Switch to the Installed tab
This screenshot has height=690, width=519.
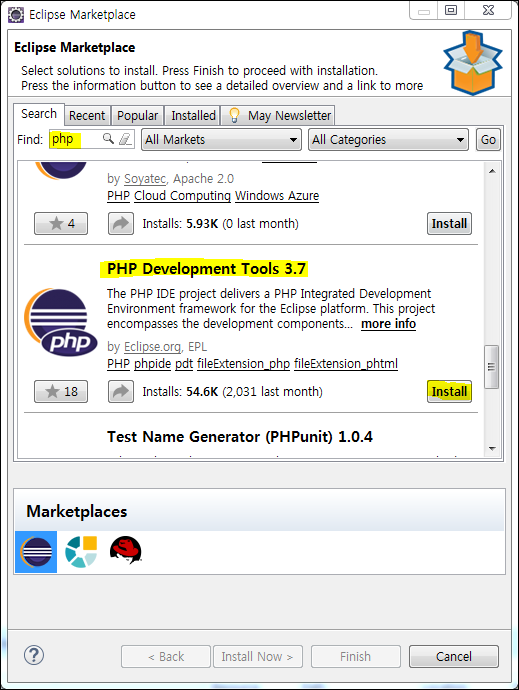tap(193, 115)
